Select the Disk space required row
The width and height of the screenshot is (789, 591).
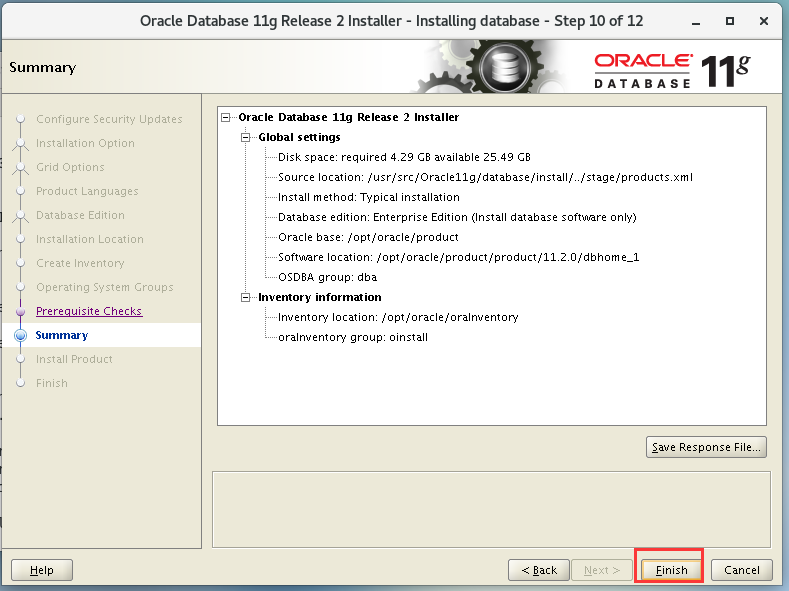tap(404, 157)
